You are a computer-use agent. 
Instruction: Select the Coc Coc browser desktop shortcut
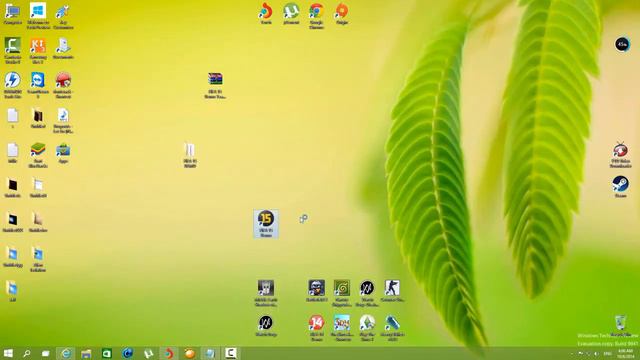click(266, 11)
